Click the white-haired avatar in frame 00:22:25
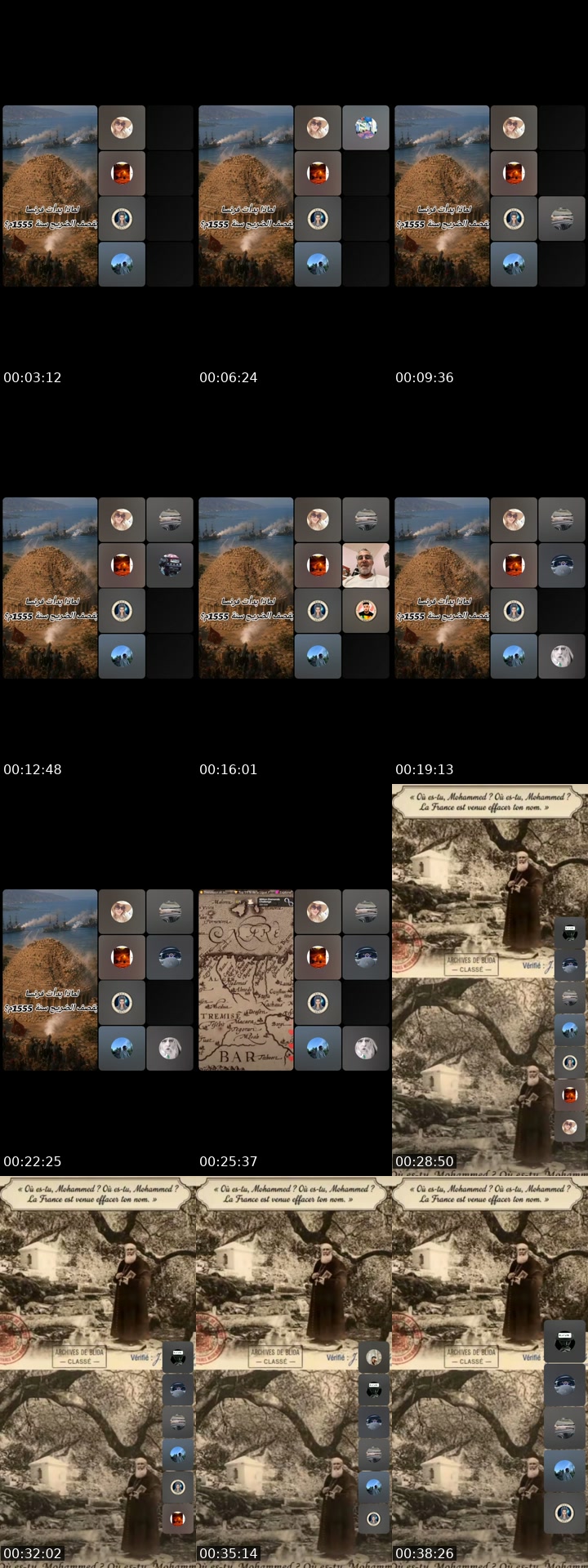 tap(170, 1048)
